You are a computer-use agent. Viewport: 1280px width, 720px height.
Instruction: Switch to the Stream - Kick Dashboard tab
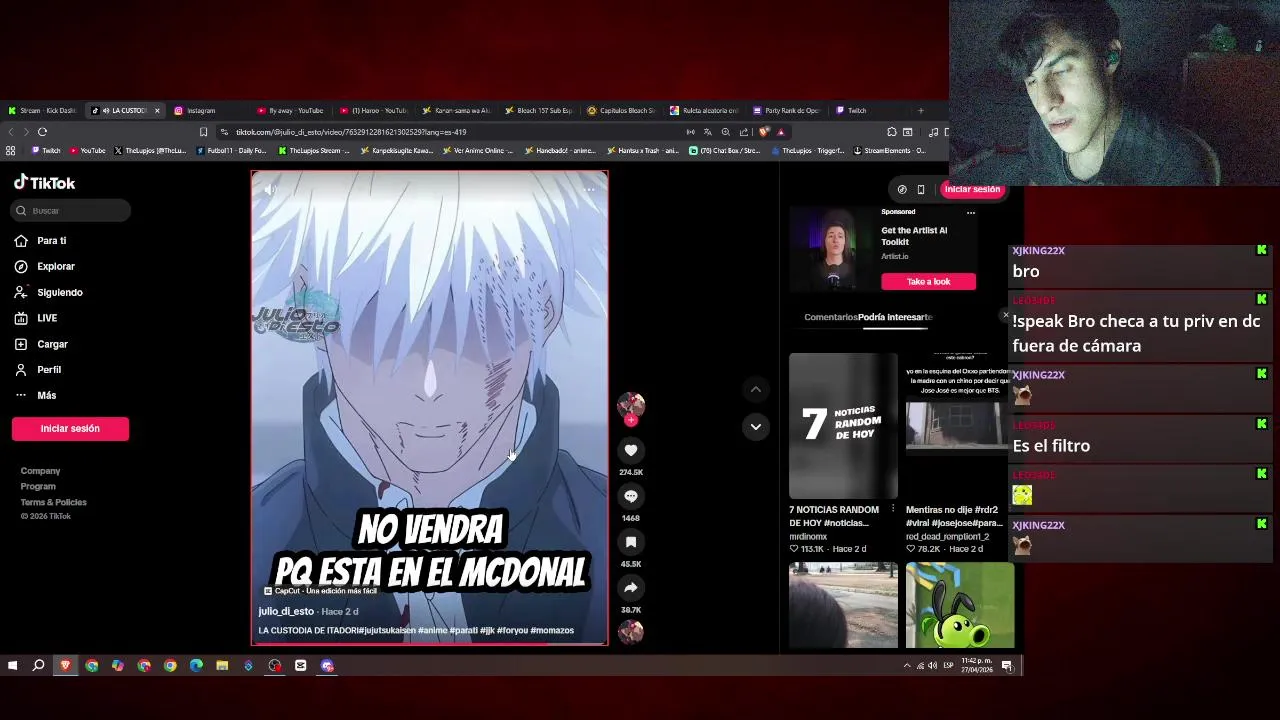click(42, 111)
